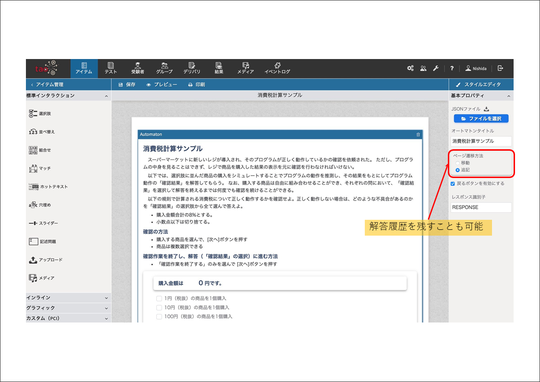Open the Nishida user account menu
540x382 pixels.
(476, 68)
